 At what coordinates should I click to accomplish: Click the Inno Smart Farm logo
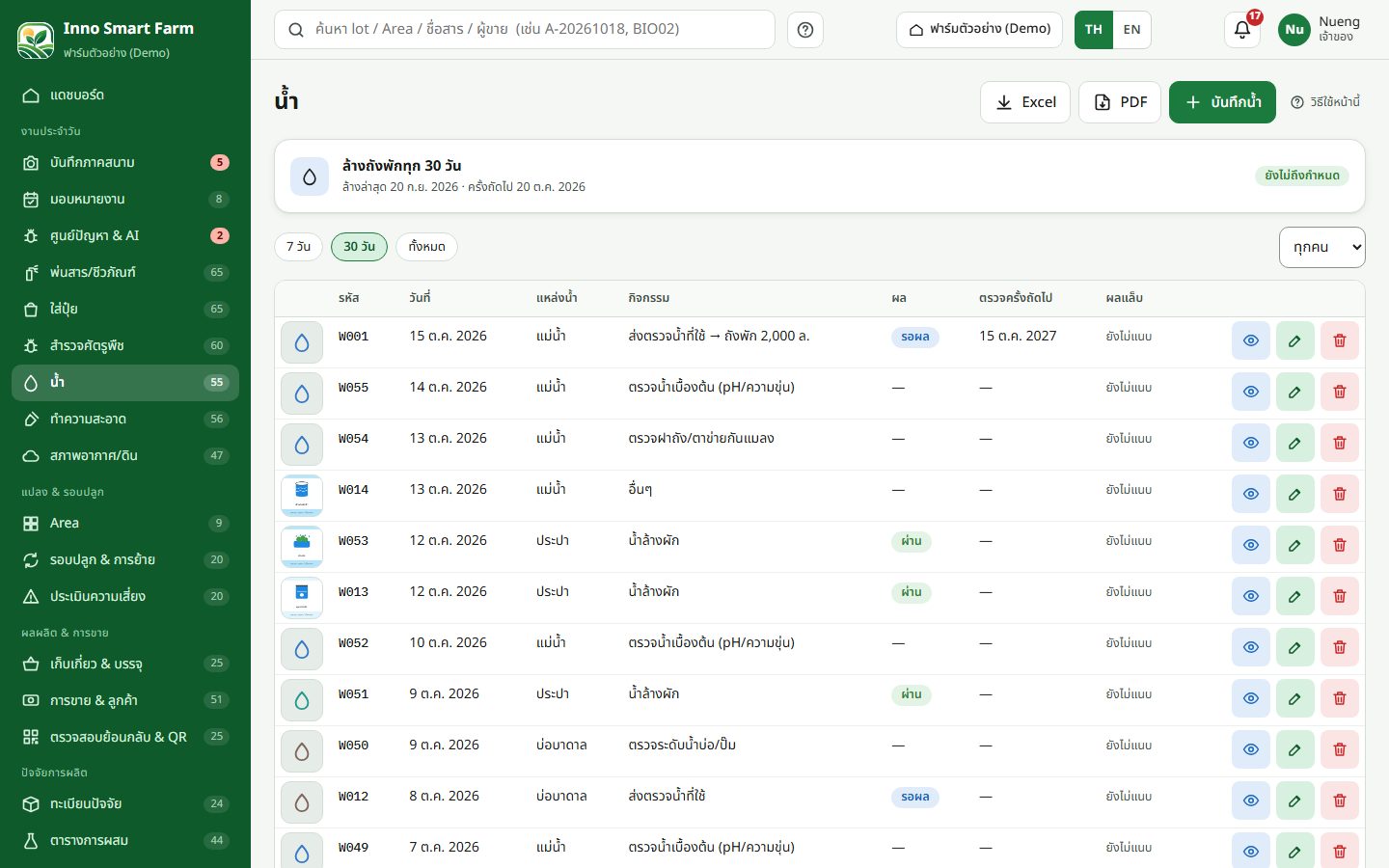[36, 40]
